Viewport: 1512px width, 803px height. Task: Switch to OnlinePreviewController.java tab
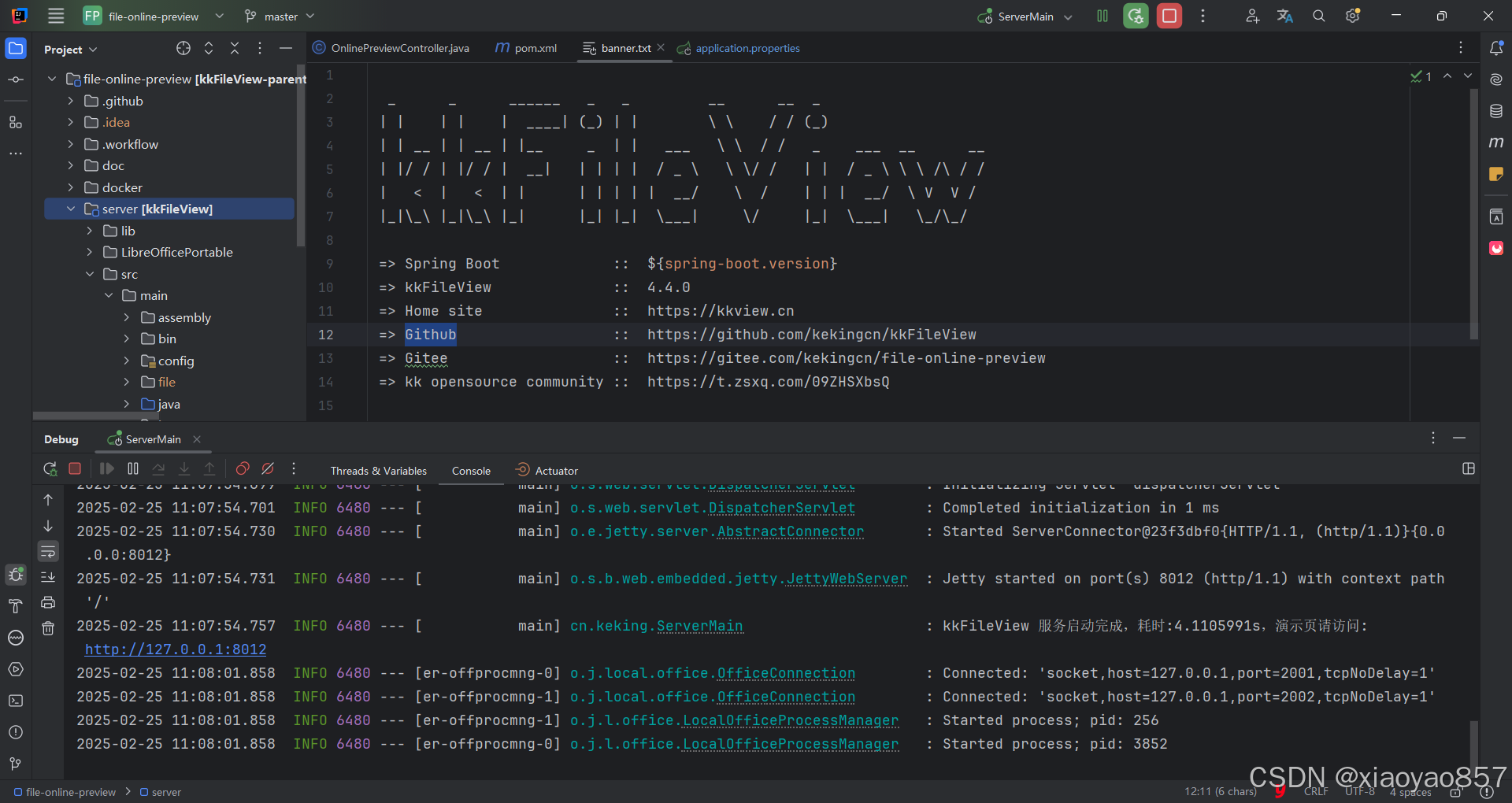tap(391, 48)
